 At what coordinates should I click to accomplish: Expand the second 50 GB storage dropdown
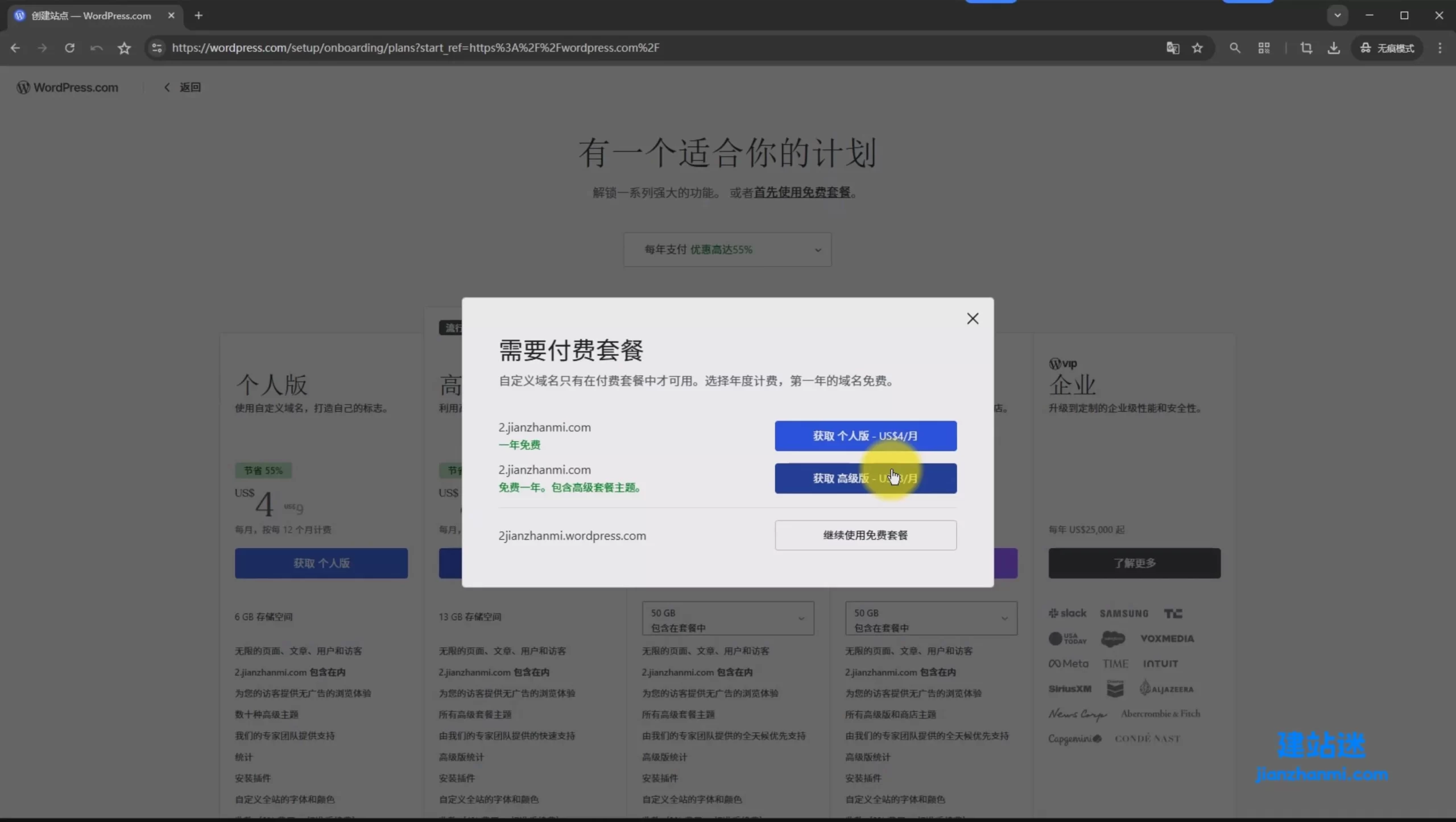coord(930,618)
